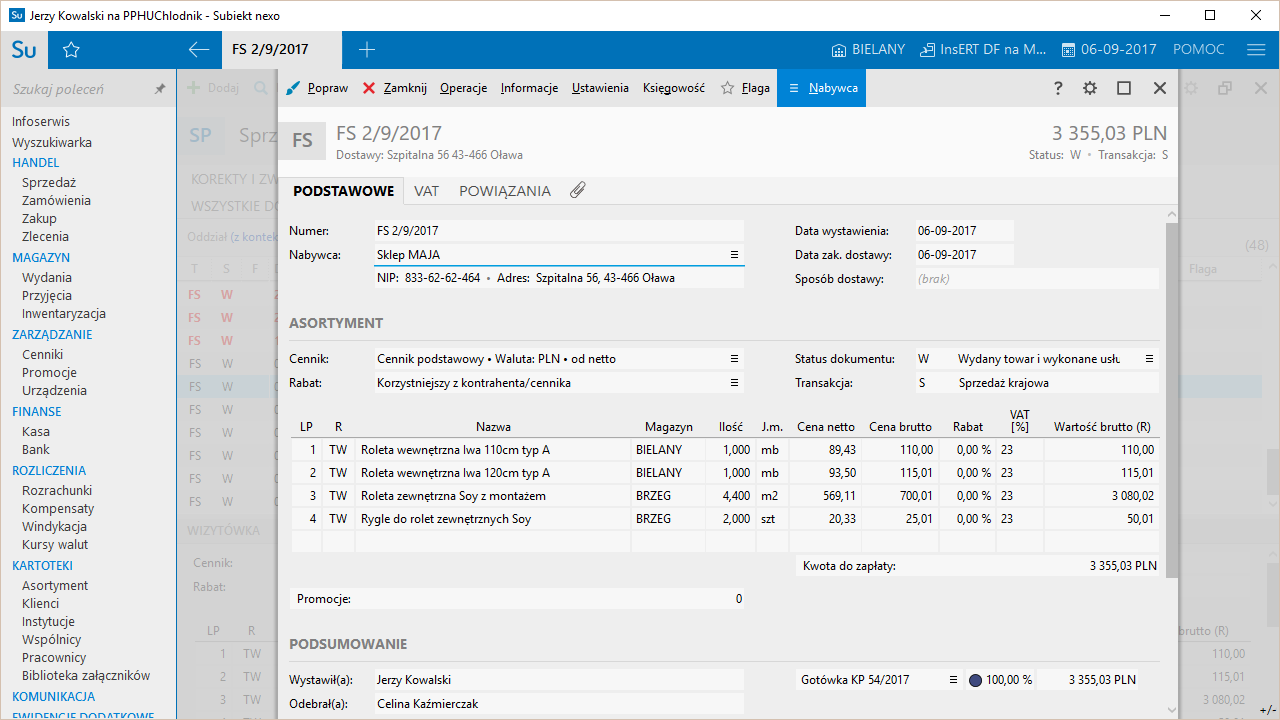
Task: Click the Popraw pencil icon
Action: [x=293, y=88]
